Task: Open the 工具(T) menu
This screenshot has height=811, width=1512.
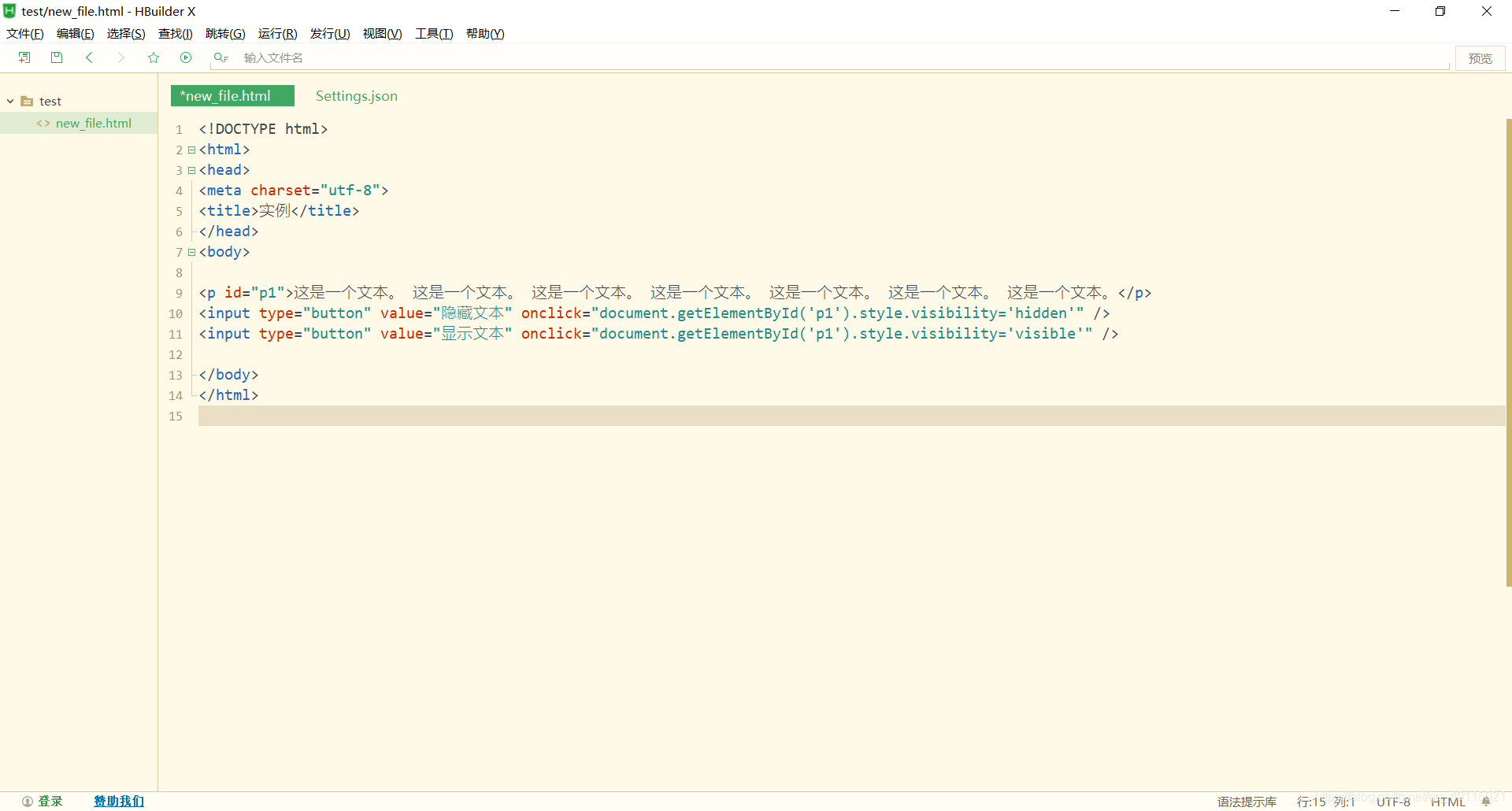Action: tap(434, 33)
